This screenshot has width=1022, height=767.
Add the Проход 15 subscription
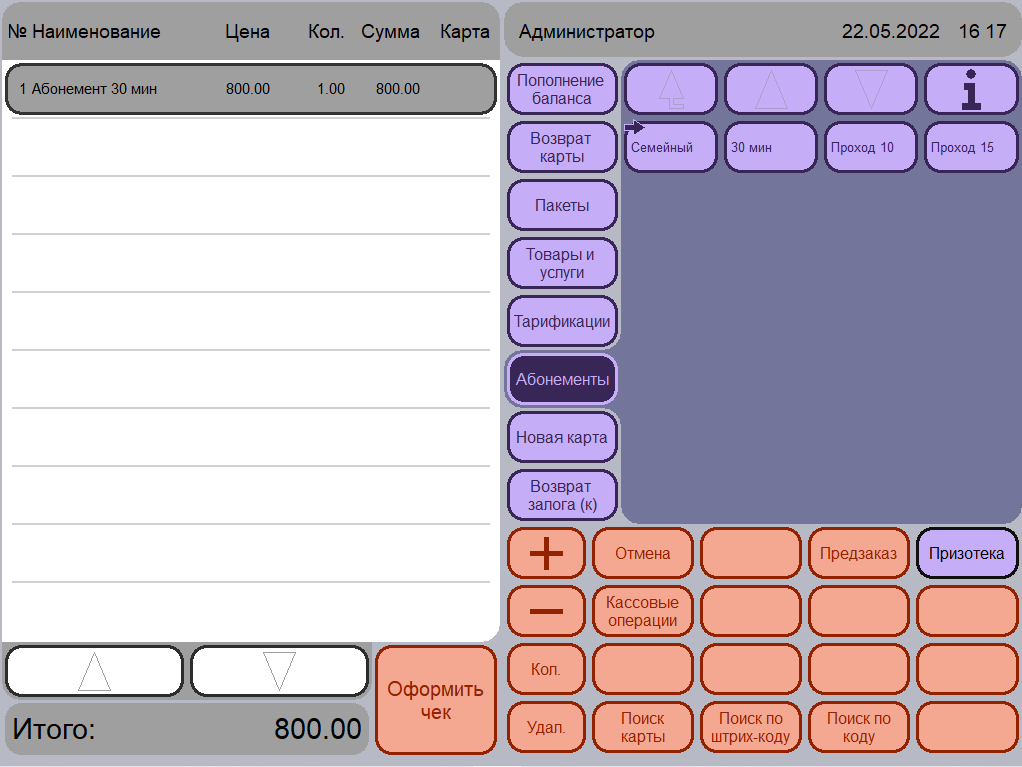(971, 147)
